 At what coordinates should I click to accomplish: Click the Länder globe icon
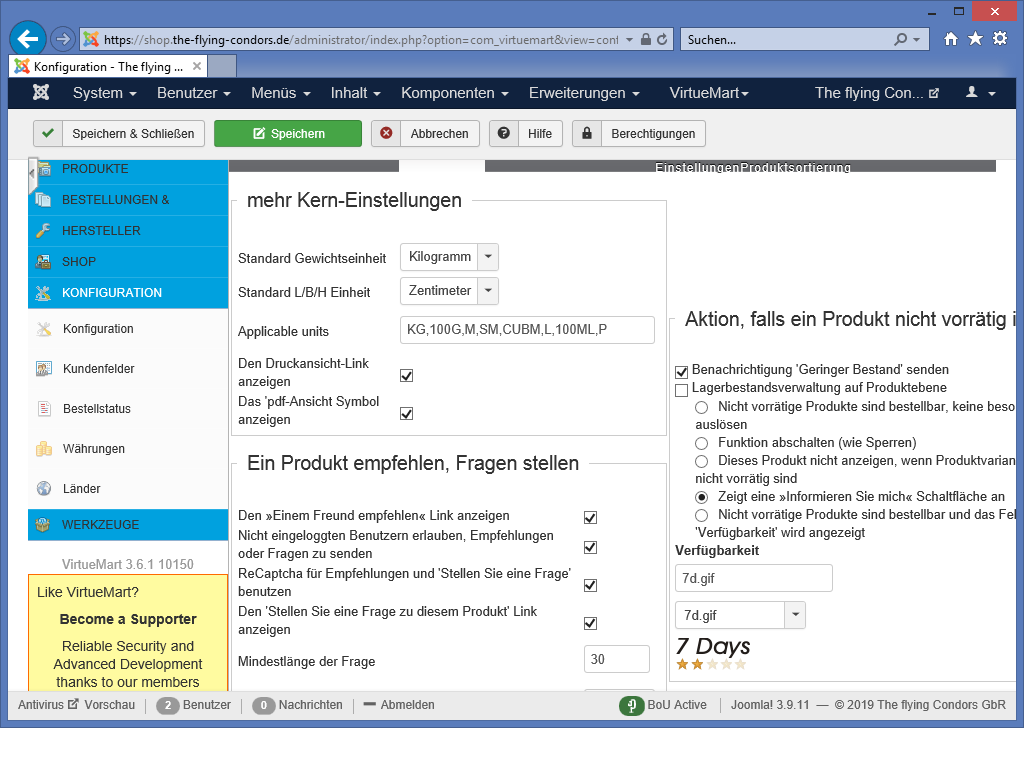[44, 489]
